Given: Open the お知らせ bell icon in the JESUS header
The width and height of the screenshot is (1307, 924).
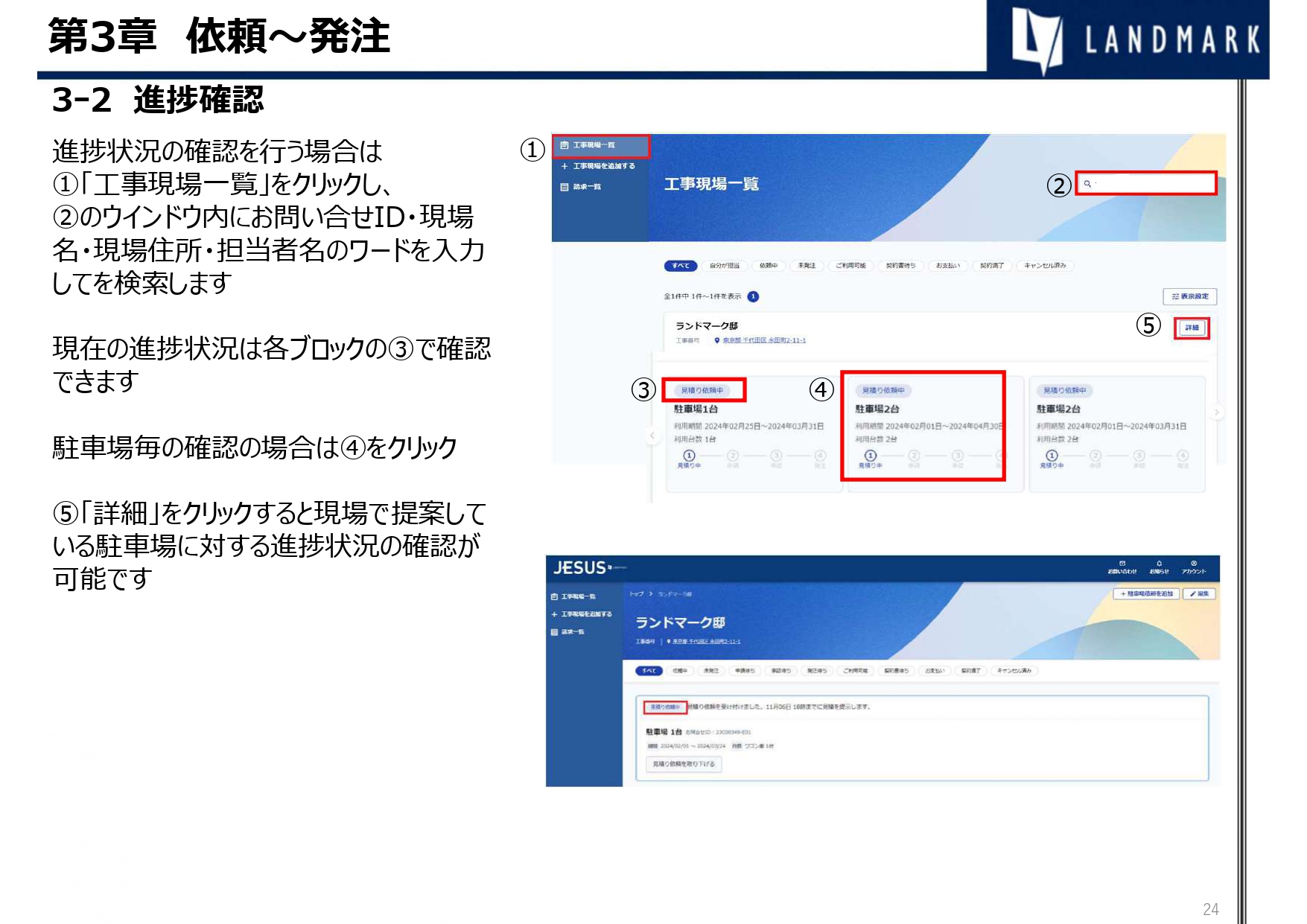Looking at the screenshot, I should tap(1159, 564).
